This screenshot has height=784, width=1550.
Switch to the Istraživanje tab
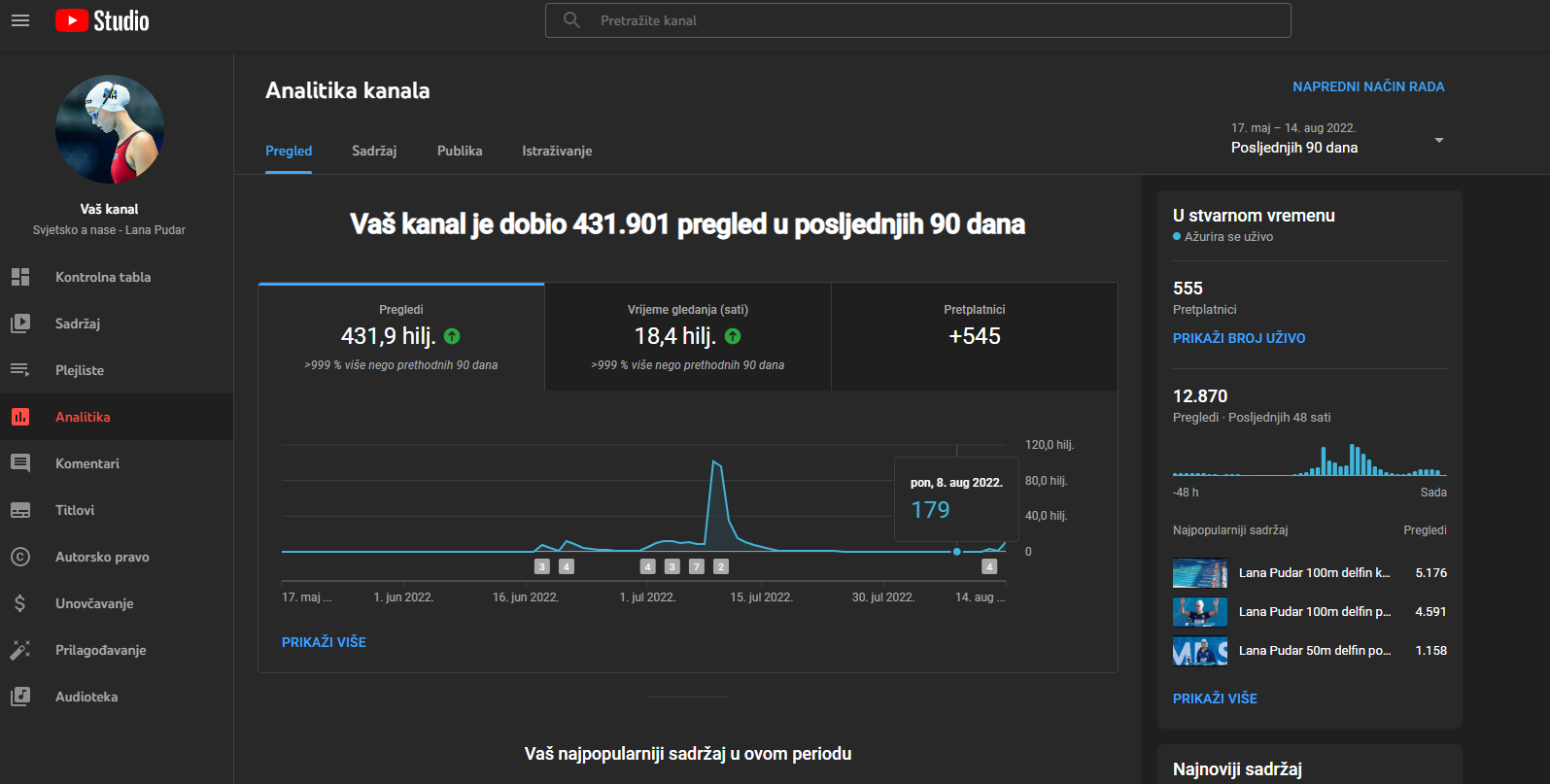point(557,151)
